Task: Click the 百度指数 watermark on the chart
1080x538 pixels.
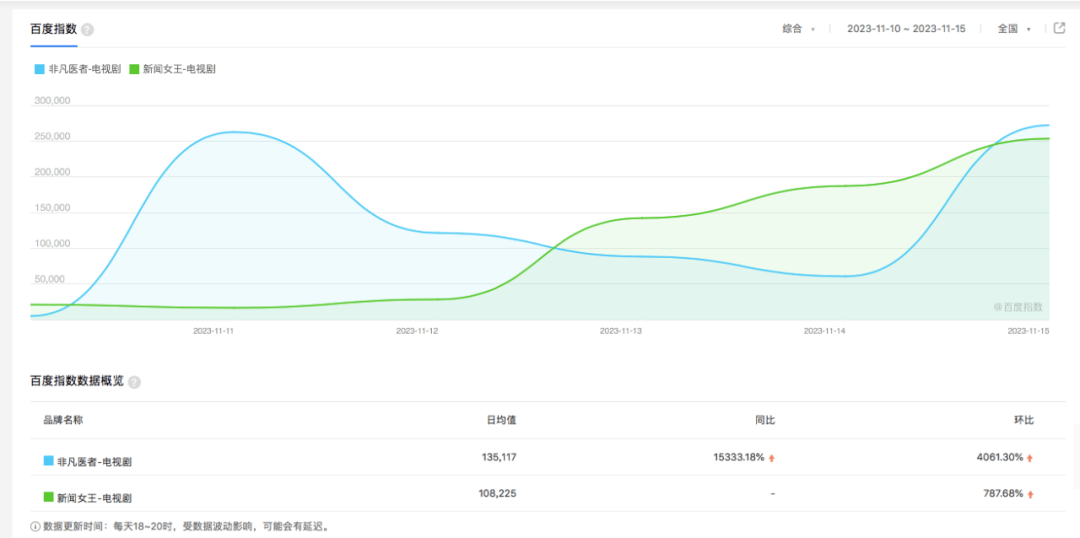Action: [x=1018, y=307]
